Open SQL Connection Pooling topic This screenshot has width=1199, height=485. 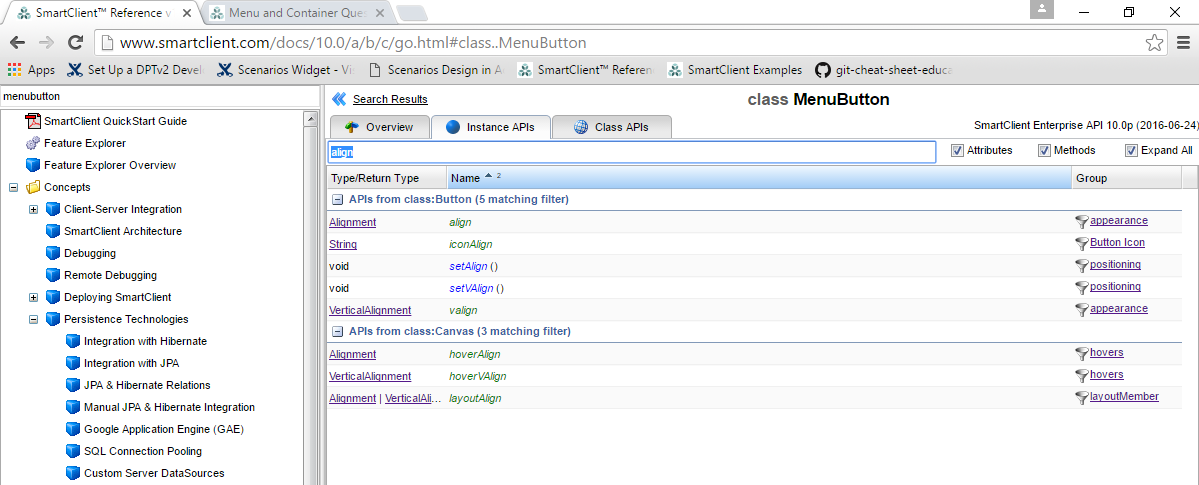tap(143, 451)
